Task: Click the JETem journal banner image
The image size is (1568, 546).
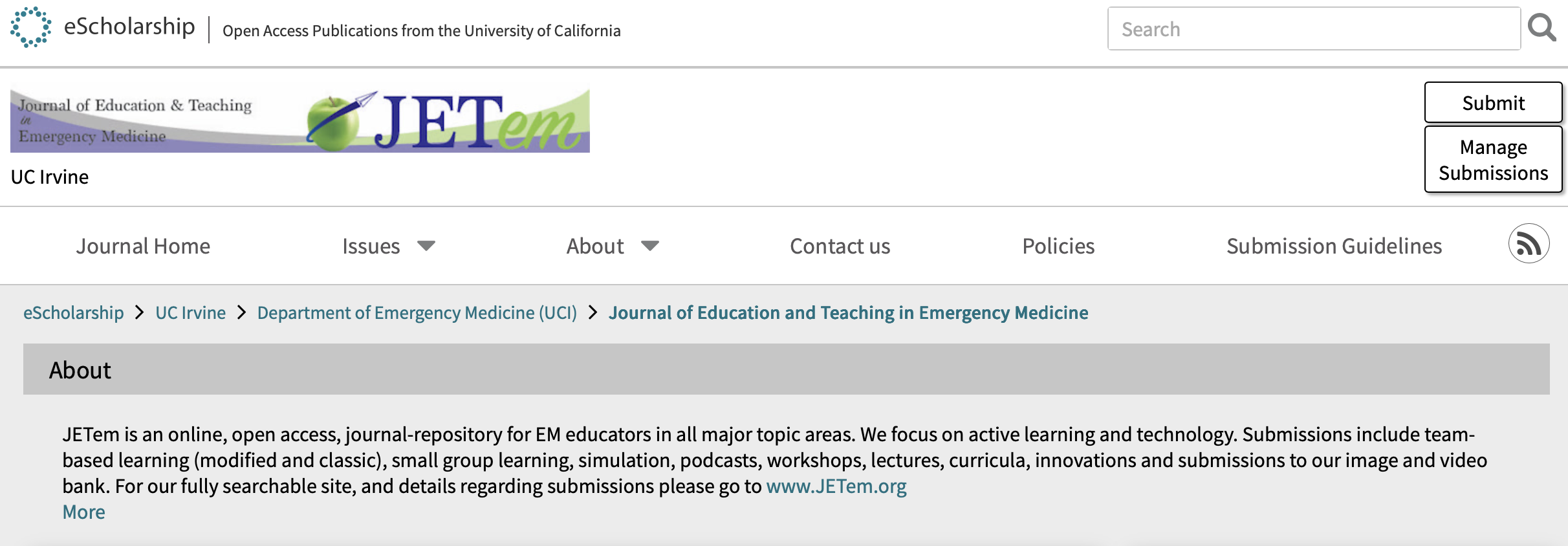Action: (300, 121)
